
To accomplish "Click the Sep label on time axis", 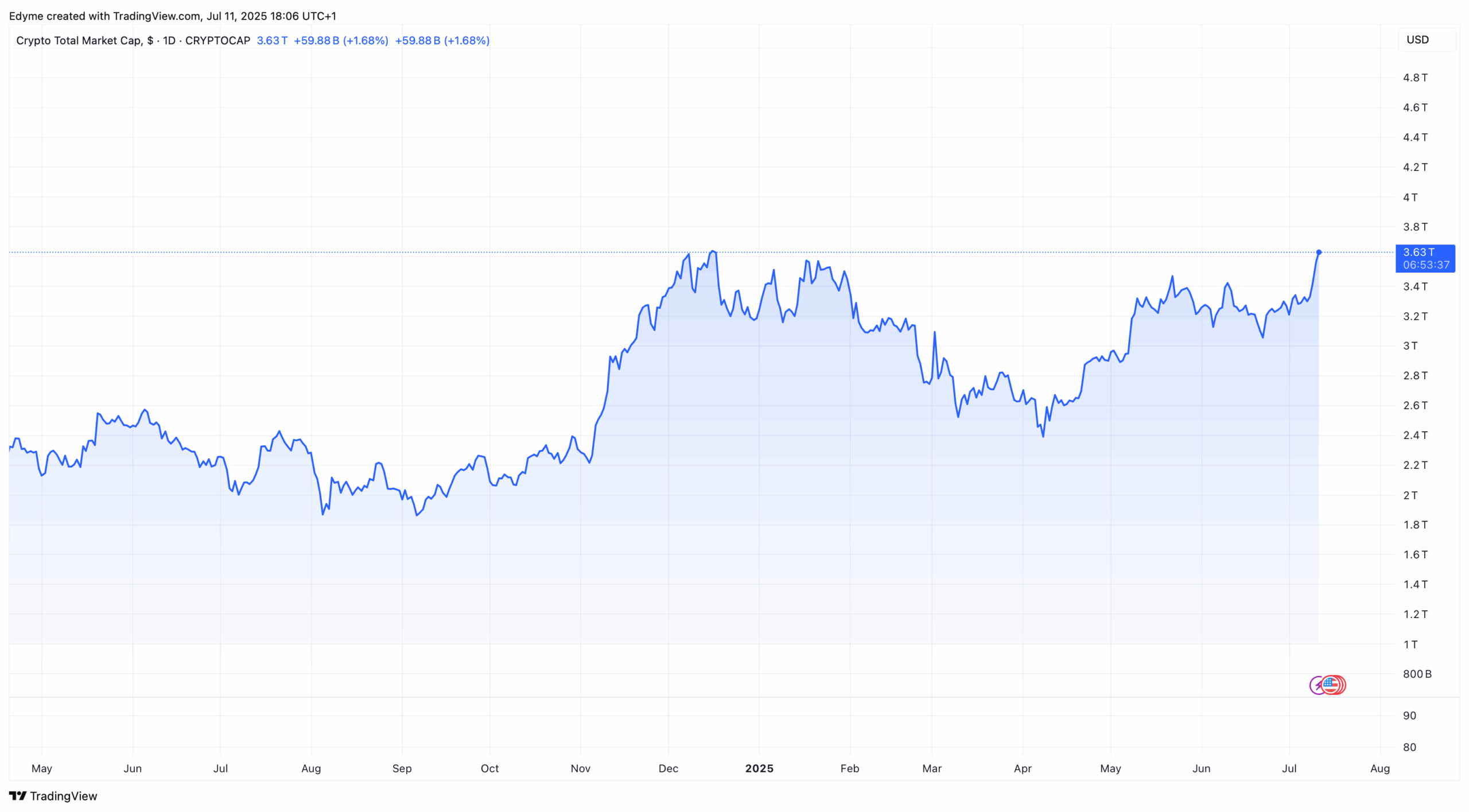I will click(x=402, y=768).
